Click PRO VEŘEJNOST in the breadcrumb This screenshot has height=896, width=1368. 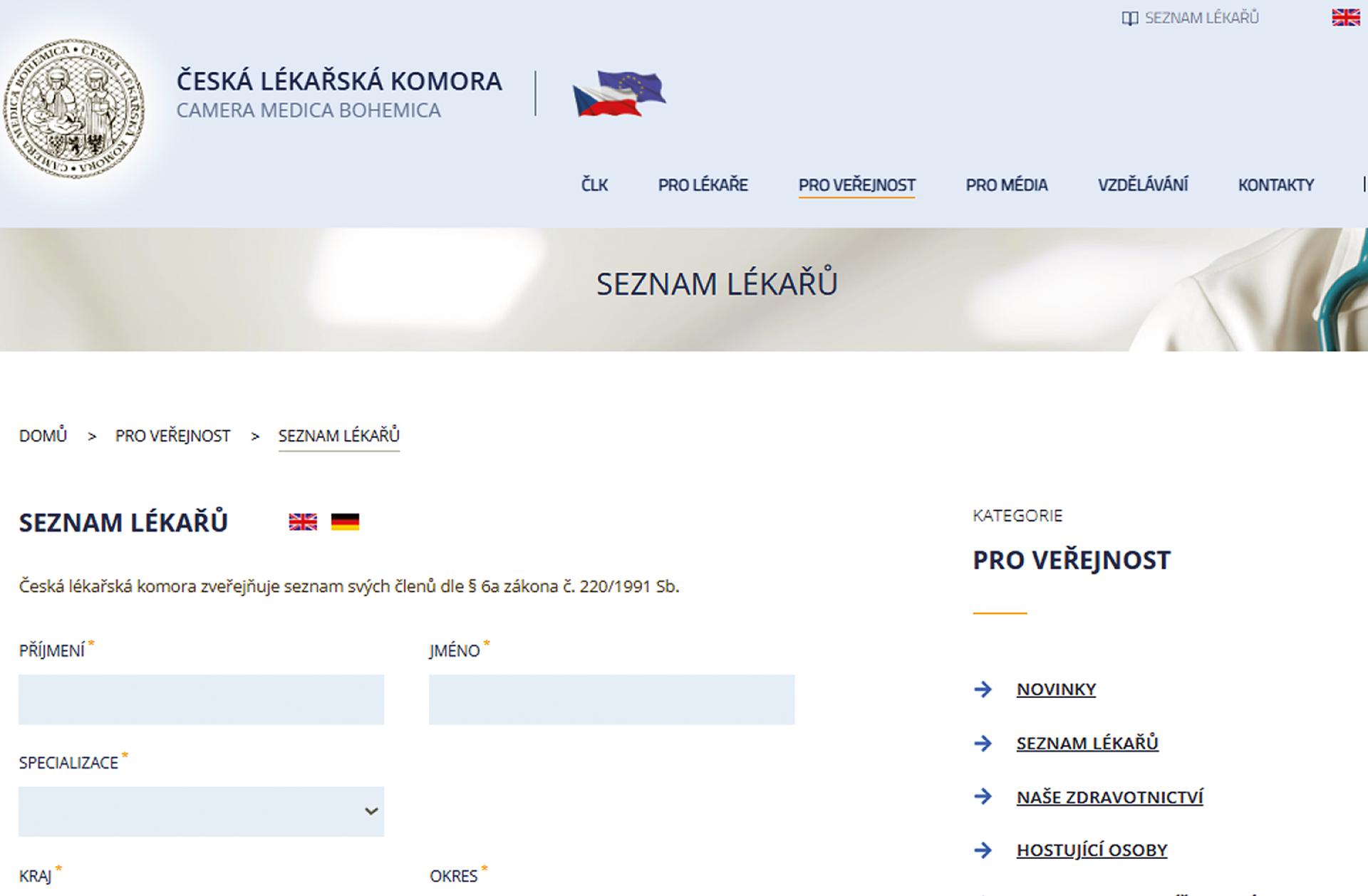coord(173,435)
